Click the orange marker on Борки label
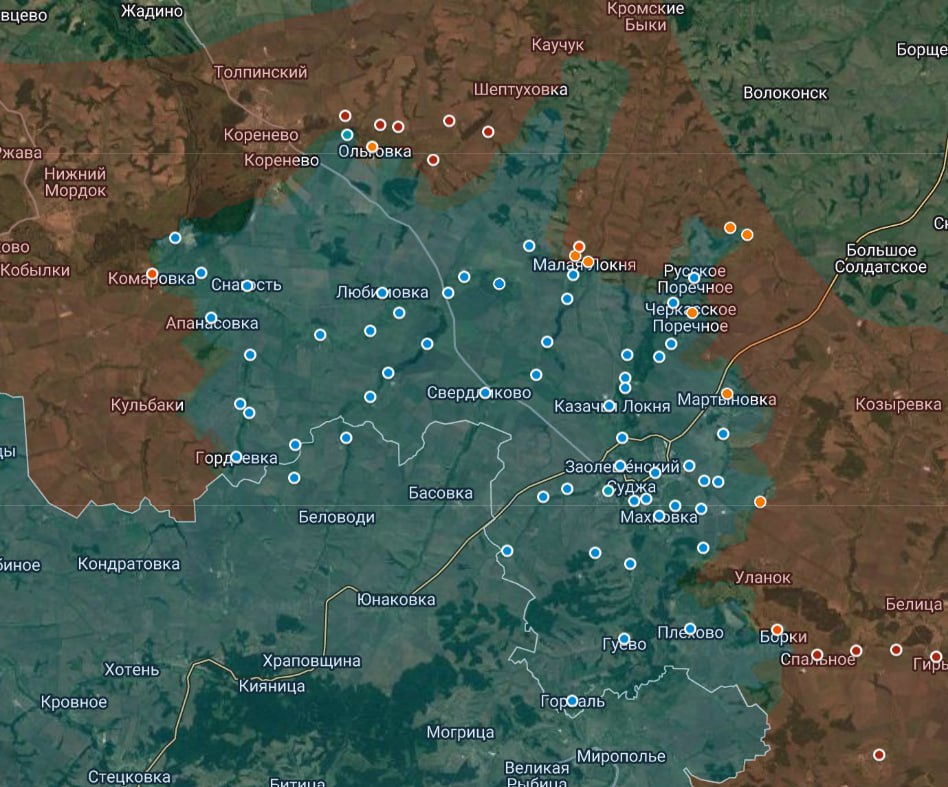 click(x=777, y=630)
